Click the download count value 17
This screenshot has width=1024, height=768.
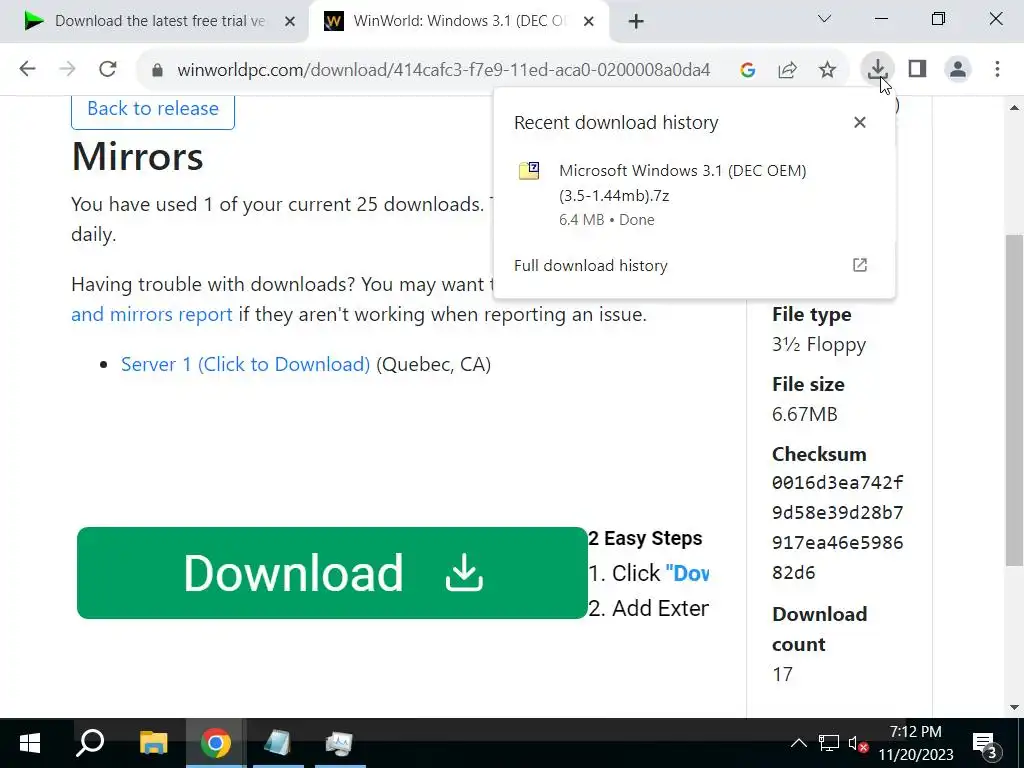tap(782, 674)
